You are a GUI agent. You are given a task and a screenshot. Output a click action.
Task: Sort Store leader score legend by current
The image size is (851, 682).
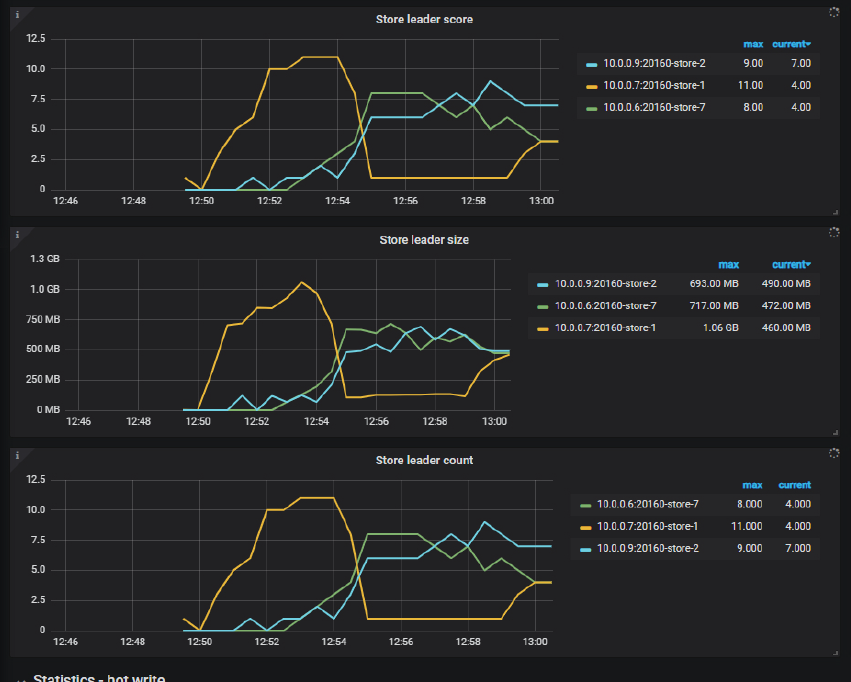[x=791, y=44]
